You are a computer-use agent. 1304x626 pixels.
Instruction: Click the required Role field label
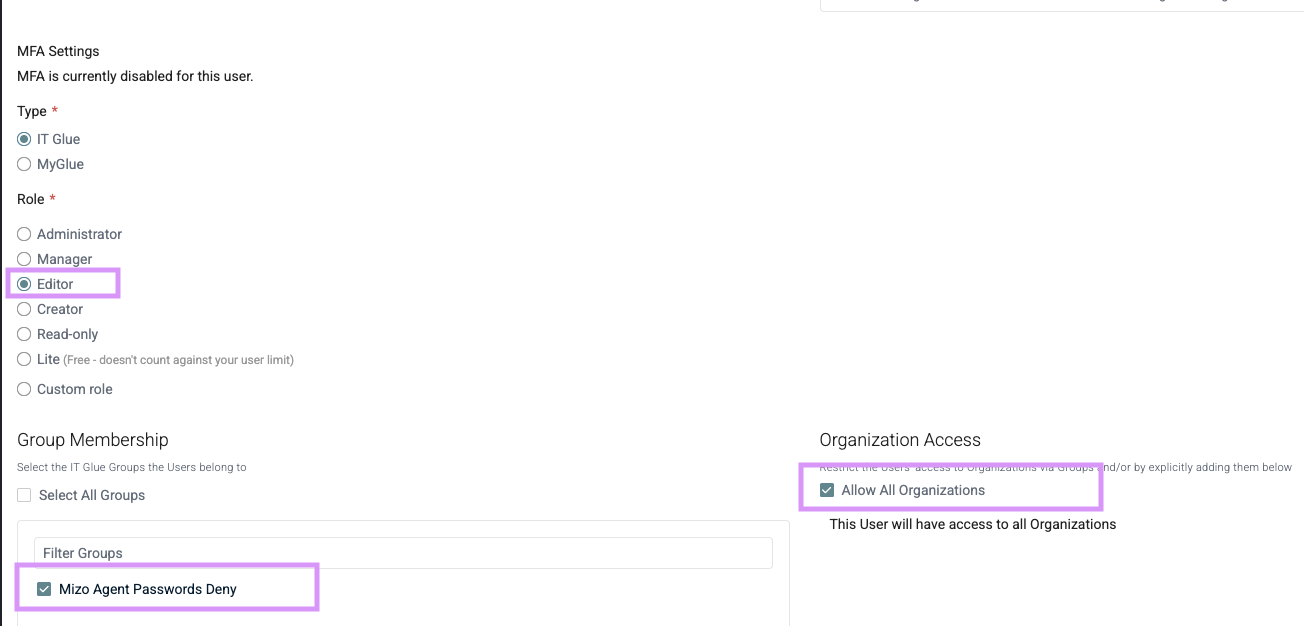point(31,199)
